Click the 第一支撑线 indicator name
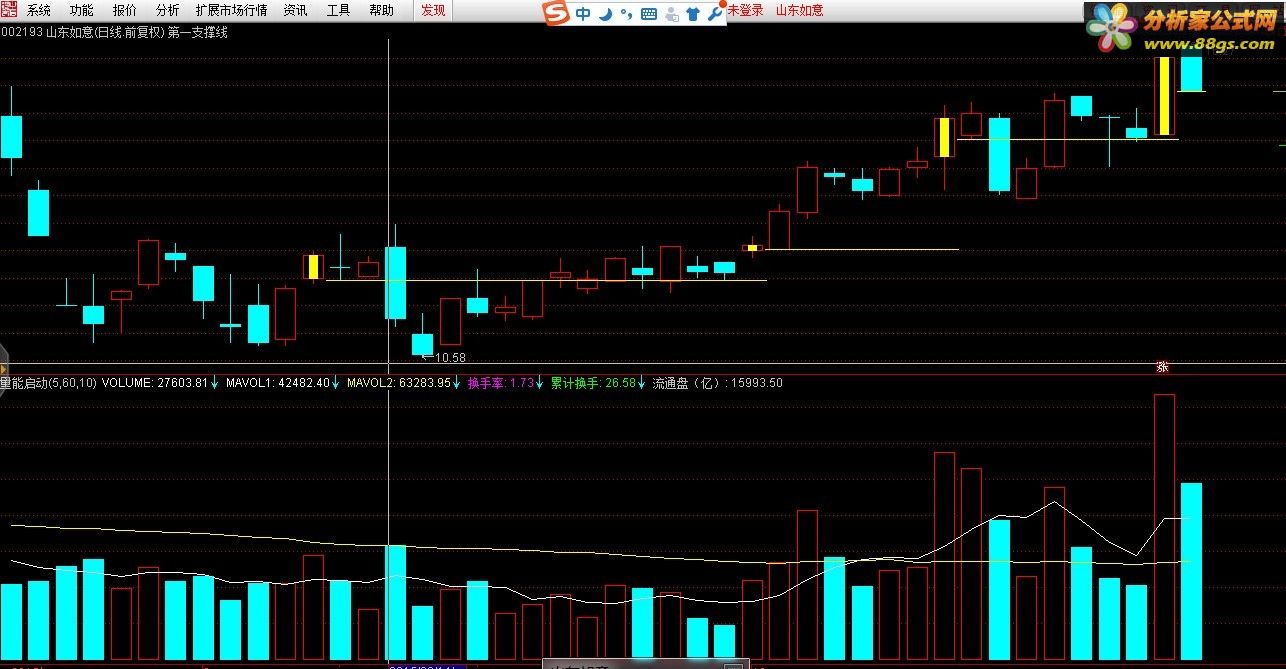1286x669 pixels. pos(199,32)
